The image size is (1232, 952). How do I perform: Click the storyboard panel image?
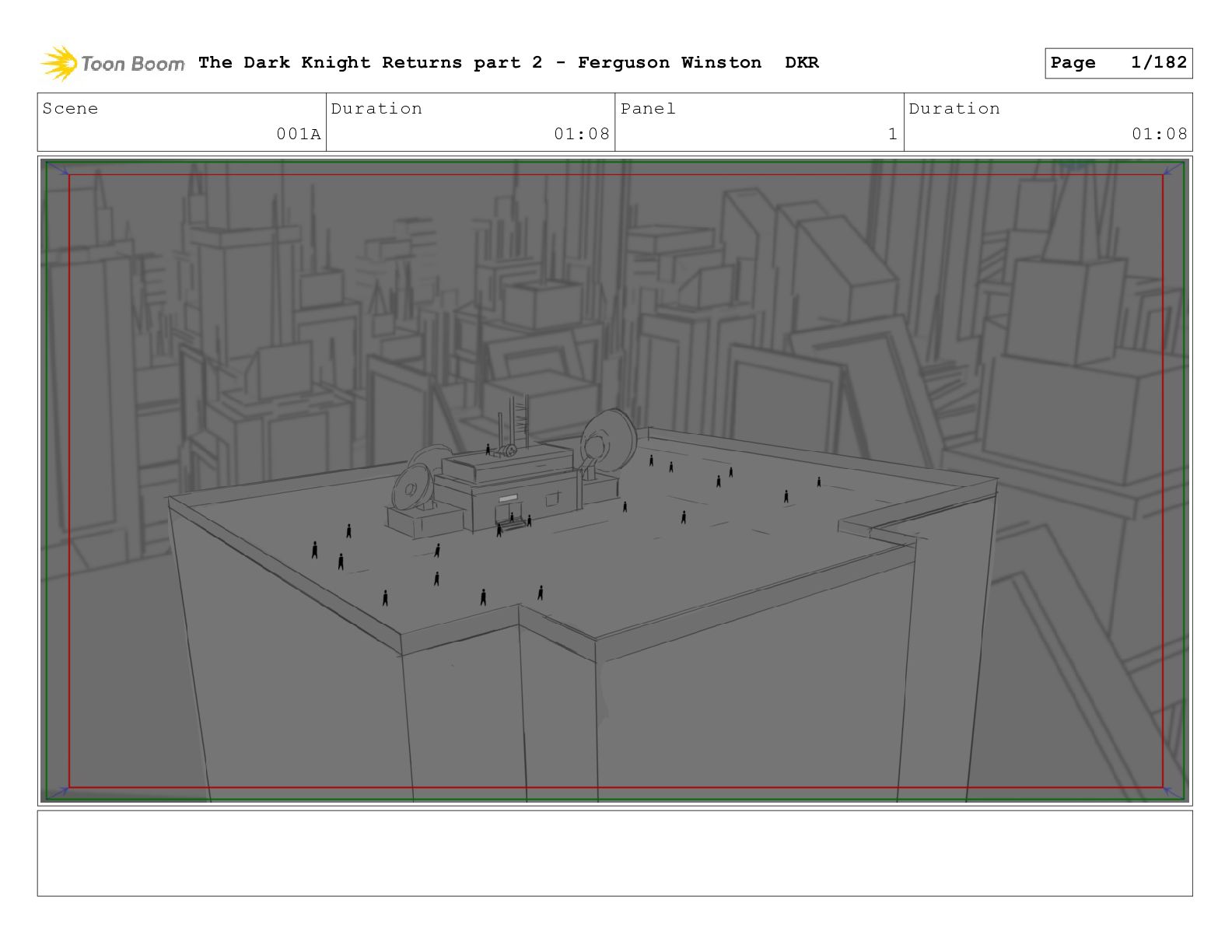(614, 481)
